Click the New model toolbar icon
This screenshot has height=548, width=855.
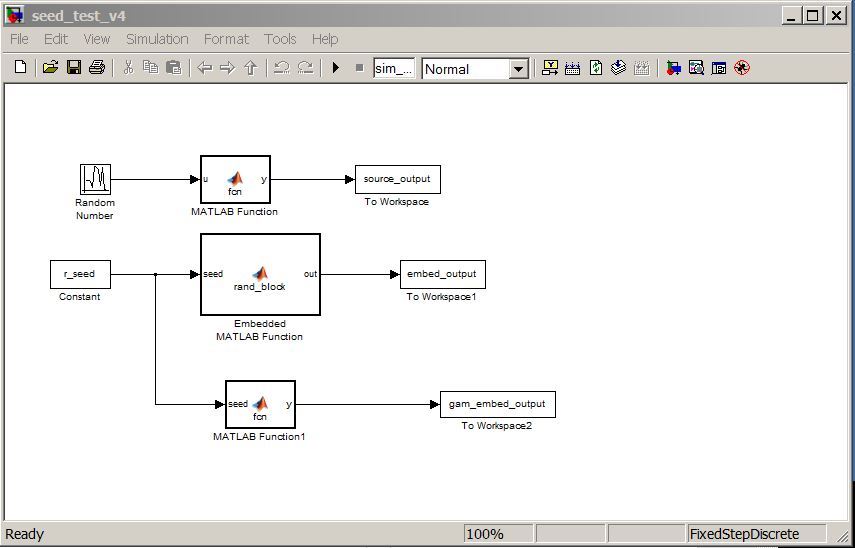pos(20,68)
